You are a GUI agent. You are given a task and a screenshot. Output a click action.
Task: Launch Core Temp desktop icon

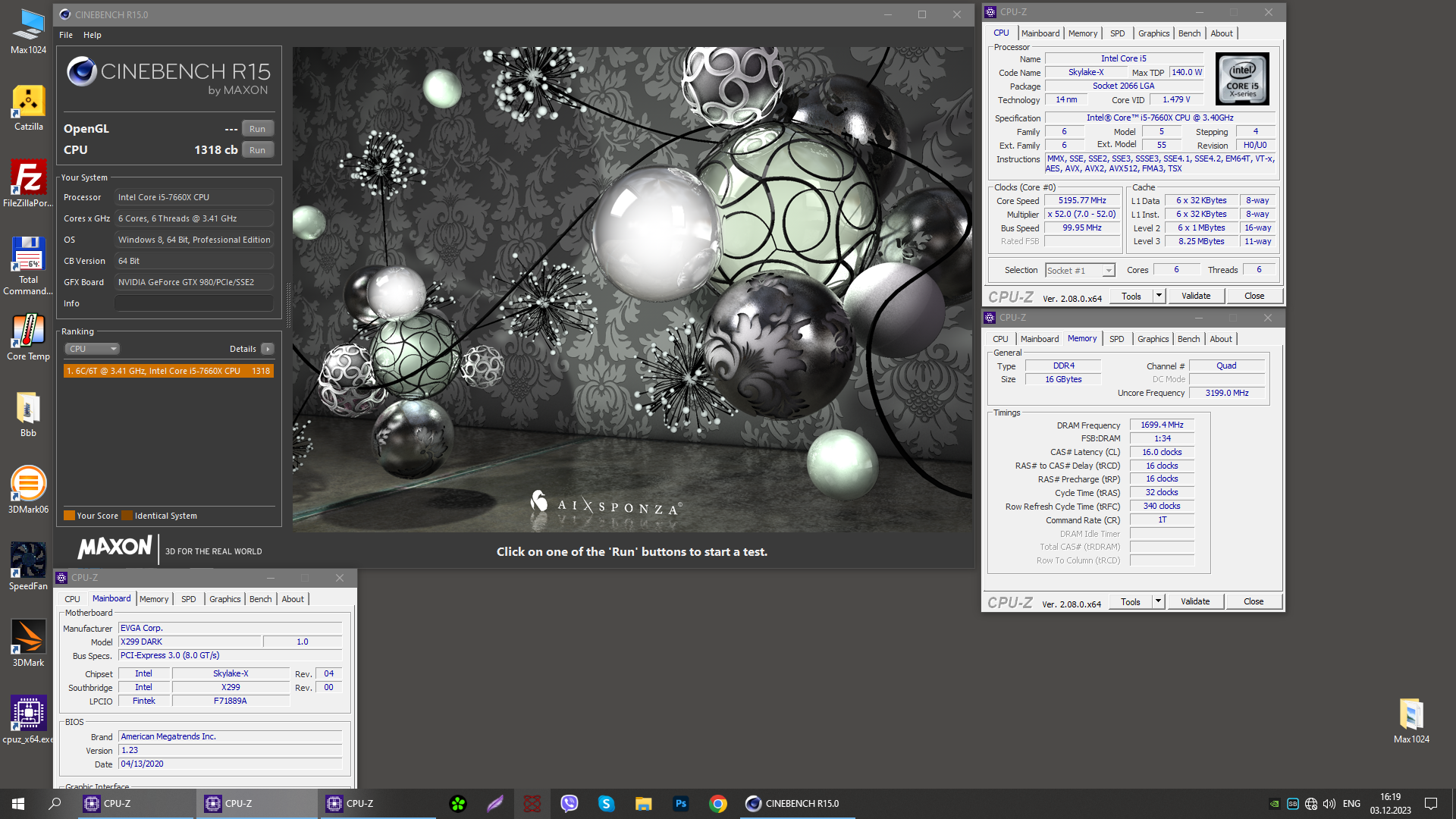tap(28, 337)
